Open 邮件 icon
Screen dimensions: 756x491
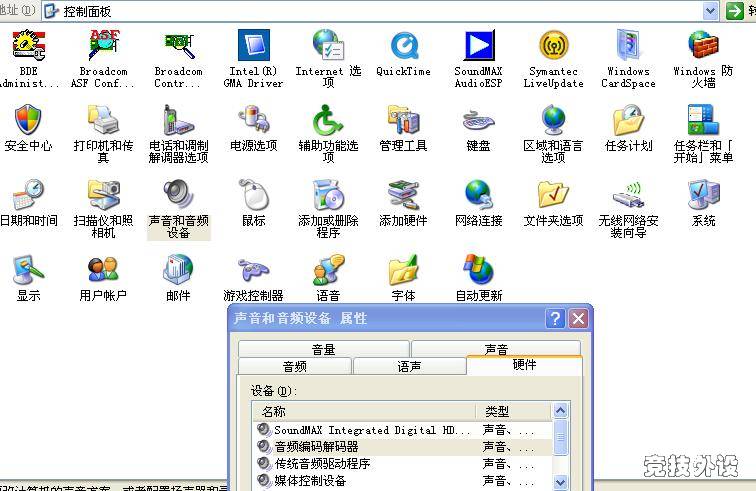click(x=178, y=269)
